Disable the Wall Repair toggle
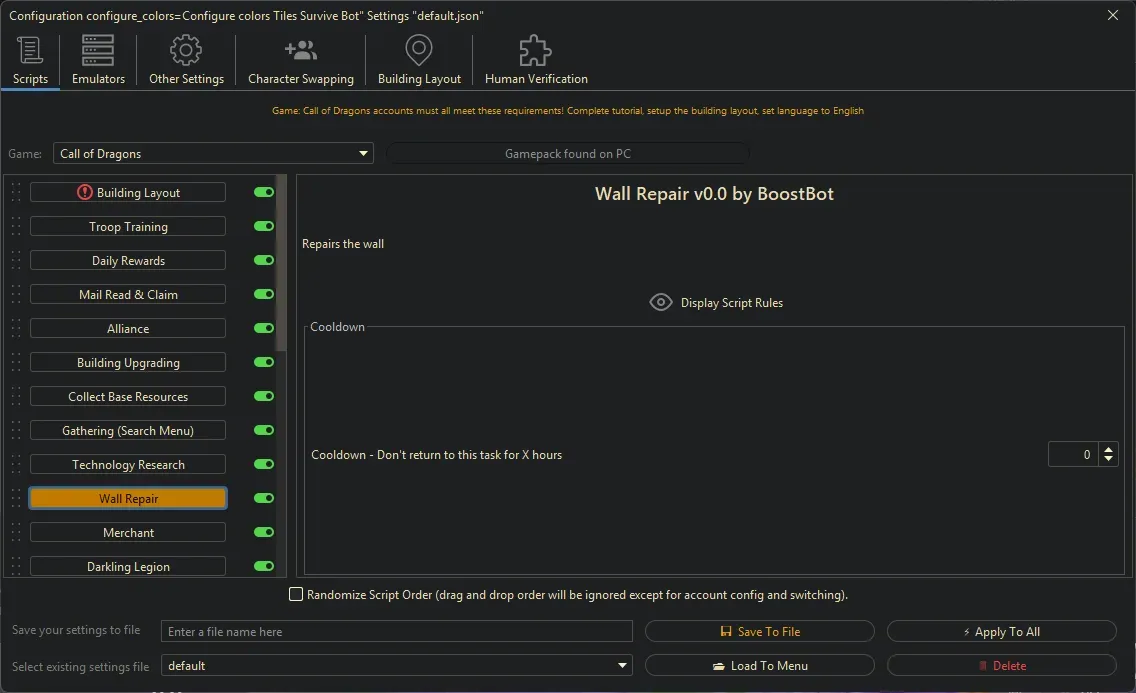Viewport: 1136px width, 693px height. [x=263, y=498]
